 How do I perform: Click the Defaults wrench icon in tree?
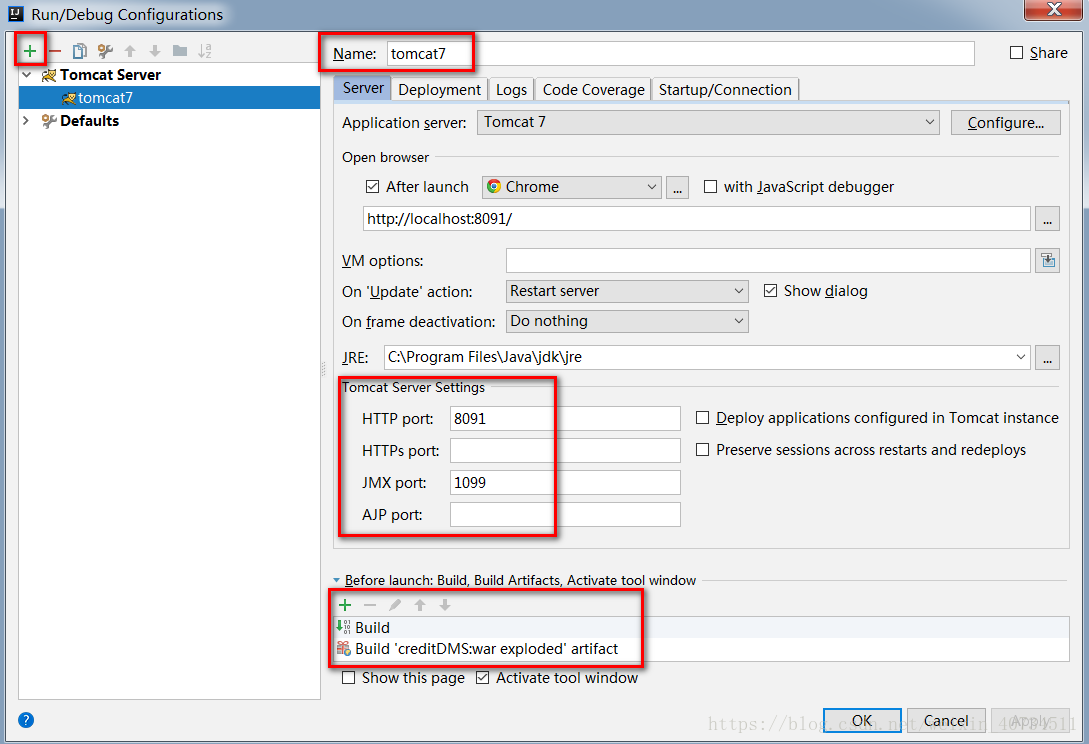49,121
